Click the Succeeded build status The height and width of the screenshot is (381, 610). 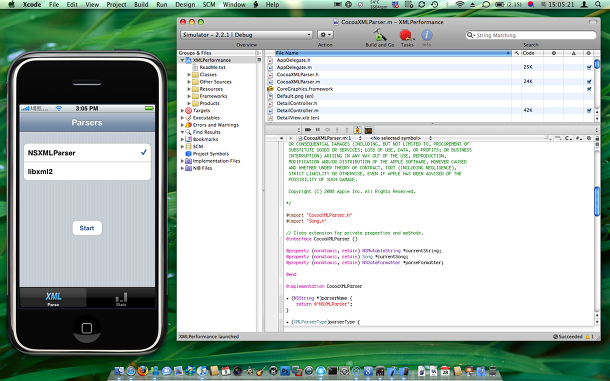point(568,337)
